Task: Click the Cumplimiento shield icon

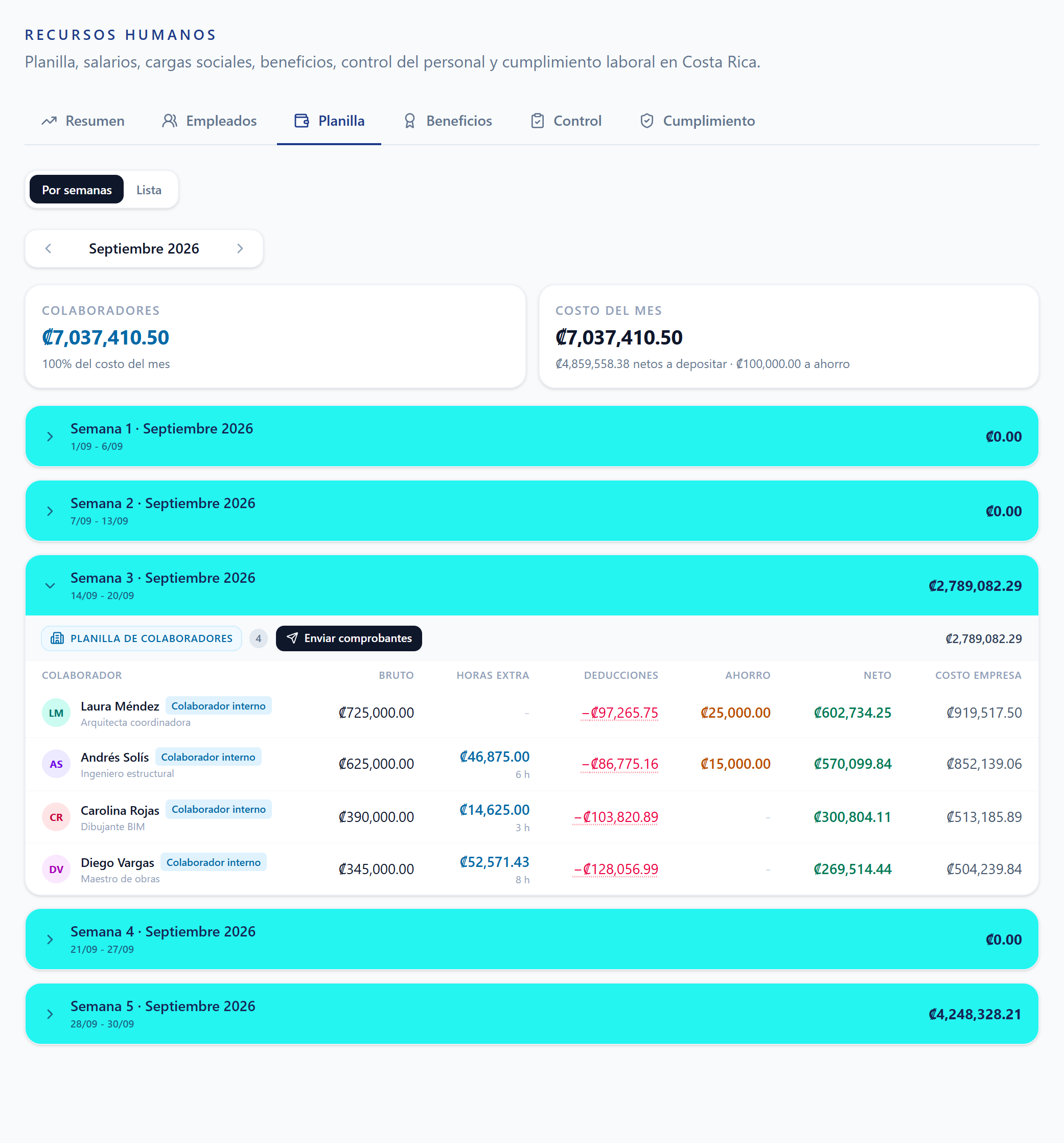Action: (646, 121)
